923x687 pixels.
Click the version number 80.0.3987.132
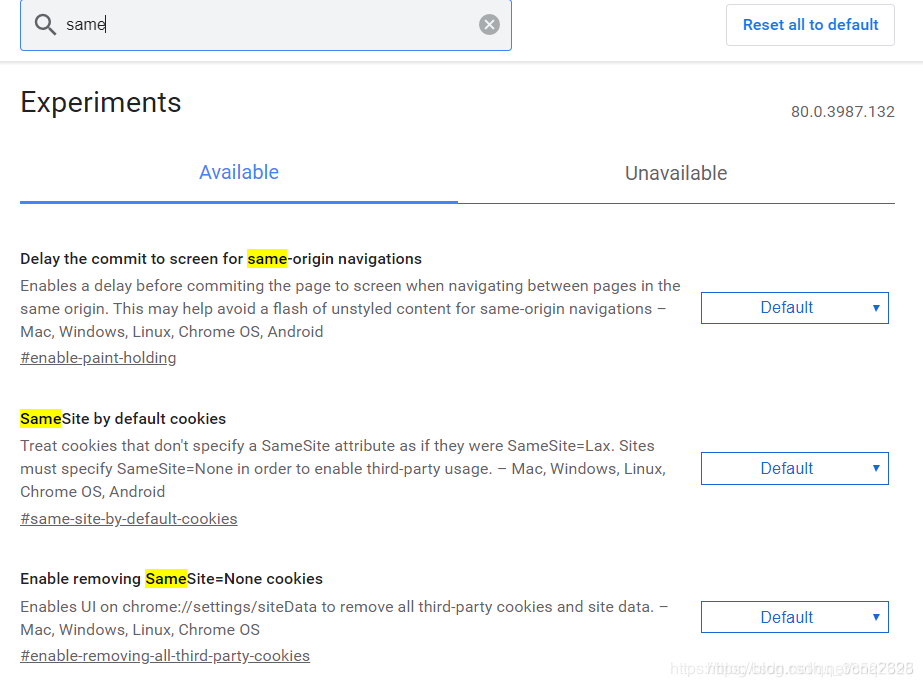[x=842, y=112]
